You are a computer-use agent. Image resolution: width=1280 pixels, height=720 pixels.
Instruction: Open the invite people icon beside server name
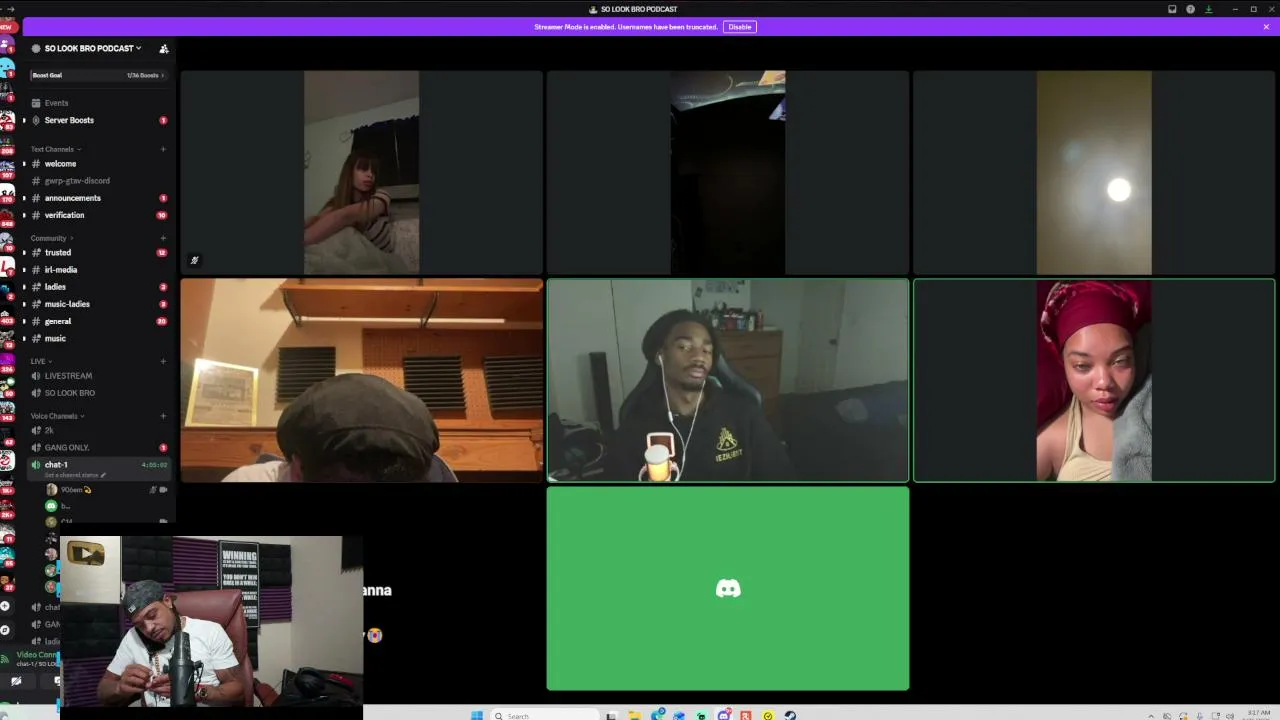tap(164, 48)
